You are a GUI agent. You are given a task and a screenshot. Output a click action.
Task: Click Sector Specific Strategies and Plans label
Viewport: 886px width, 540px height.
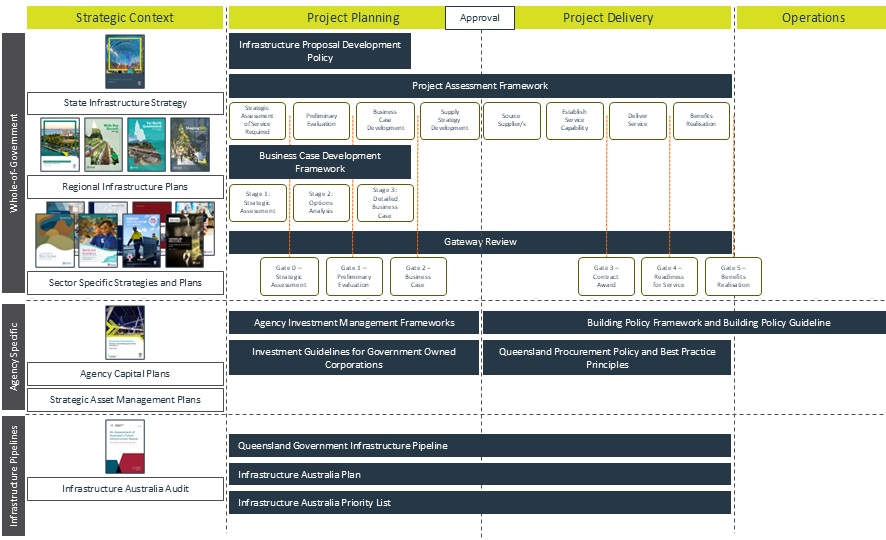pos(125,282)
